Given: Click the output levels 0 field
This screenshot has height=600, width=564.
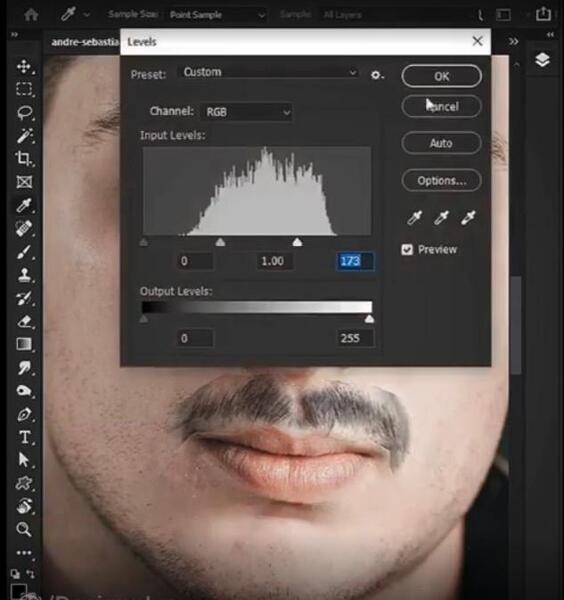Looking at the screenshot, I should [x=195, y=338].
